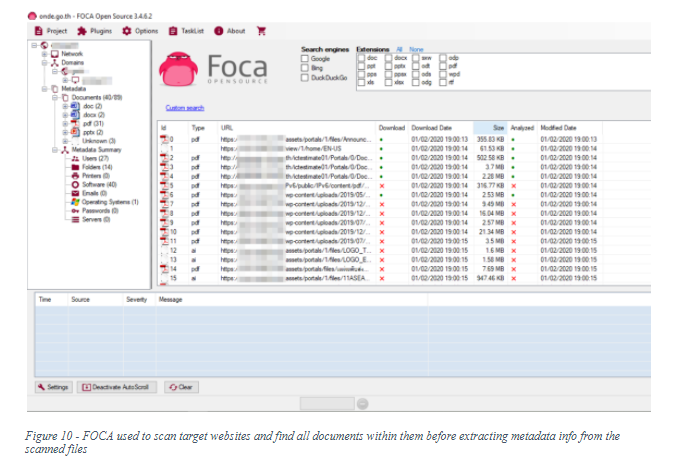The image size is (686, 470).
Task: Click the red X analyzed mark in row 15
Action: (x=514, y=278)
